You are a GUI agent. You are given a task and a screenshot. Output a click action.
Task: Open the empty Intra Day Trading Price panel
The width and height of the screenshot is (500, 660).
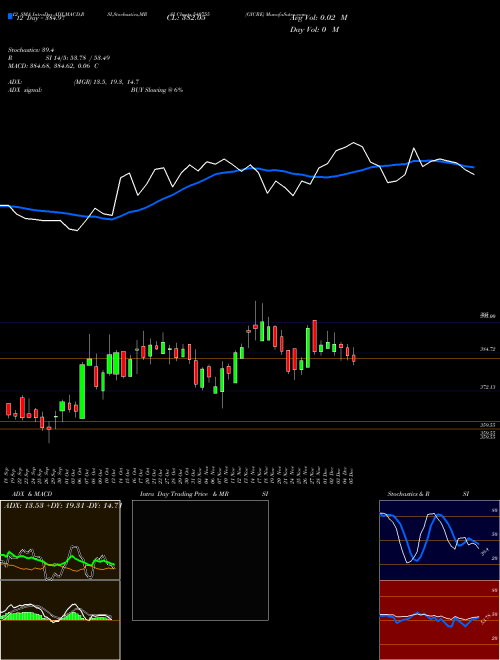(200, 560)
